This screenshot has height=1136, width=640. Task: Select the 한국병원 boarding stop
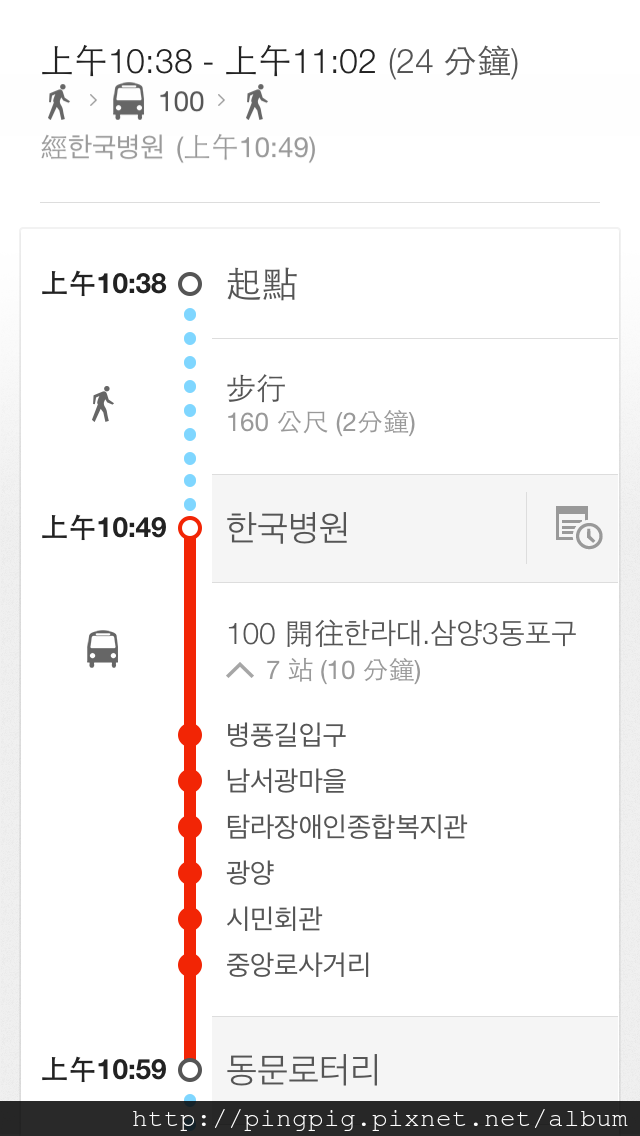tap(369, 528)
